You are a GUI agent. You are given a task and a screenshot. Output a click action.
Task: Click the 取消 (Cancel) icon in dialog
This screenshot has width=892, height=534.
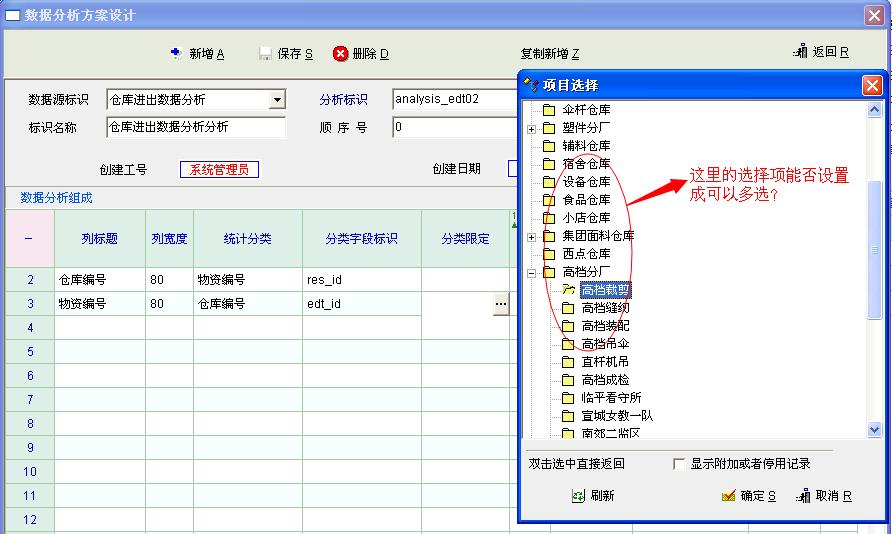803,496
